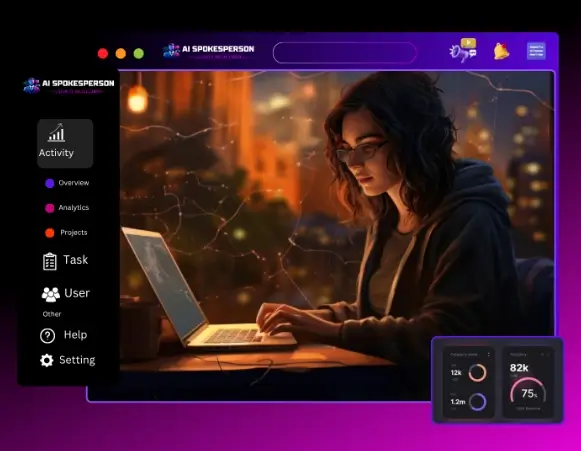
Task: Open the Task clipboard menu item
Action: (x=66, y=261)
